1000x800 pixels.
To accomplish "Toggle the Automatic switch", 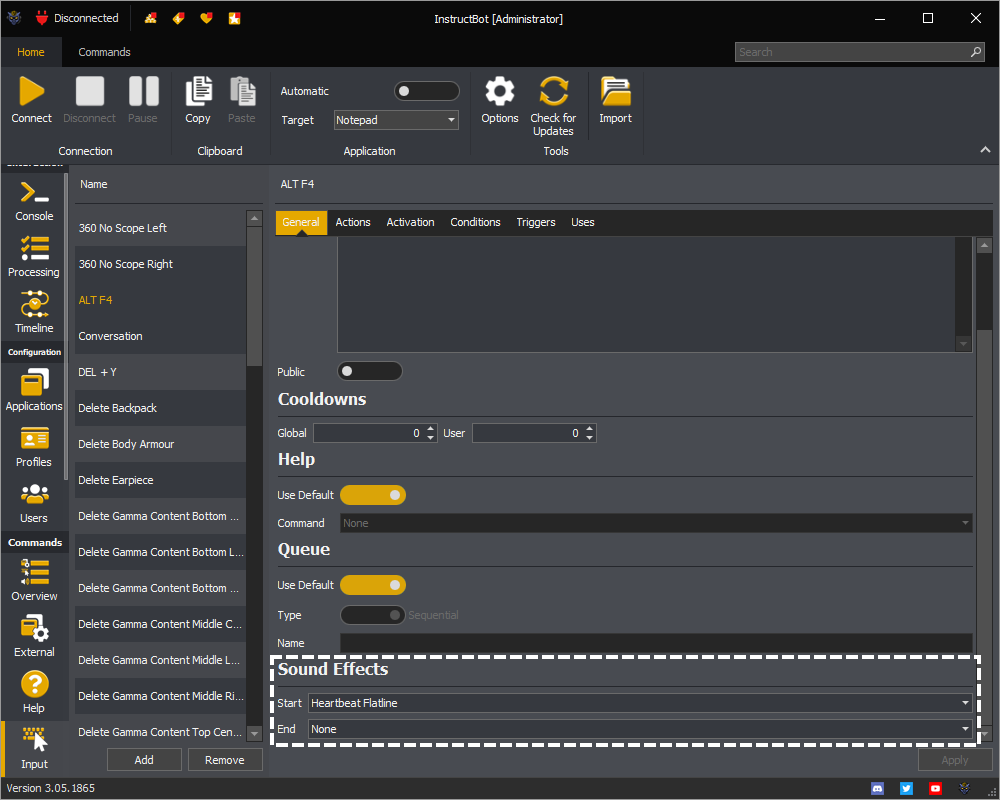I will 427,91.
